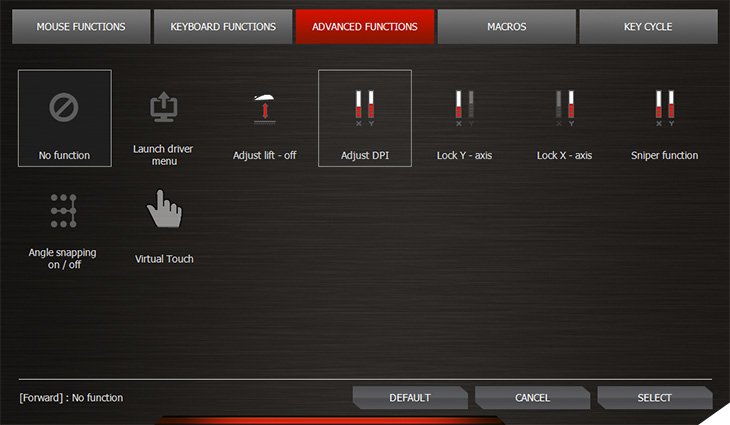Choose the Lock X-axis icon
This screenshot has height=425, width=730.
click(565, 108)
